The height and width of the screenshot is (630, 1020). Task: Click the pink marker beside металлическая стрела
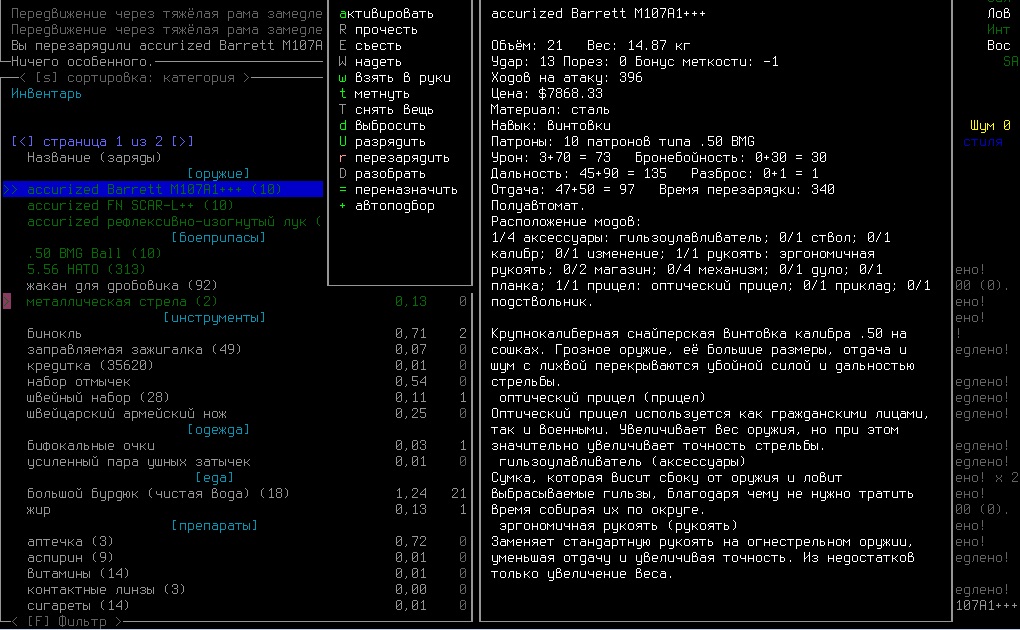(7, 301)
